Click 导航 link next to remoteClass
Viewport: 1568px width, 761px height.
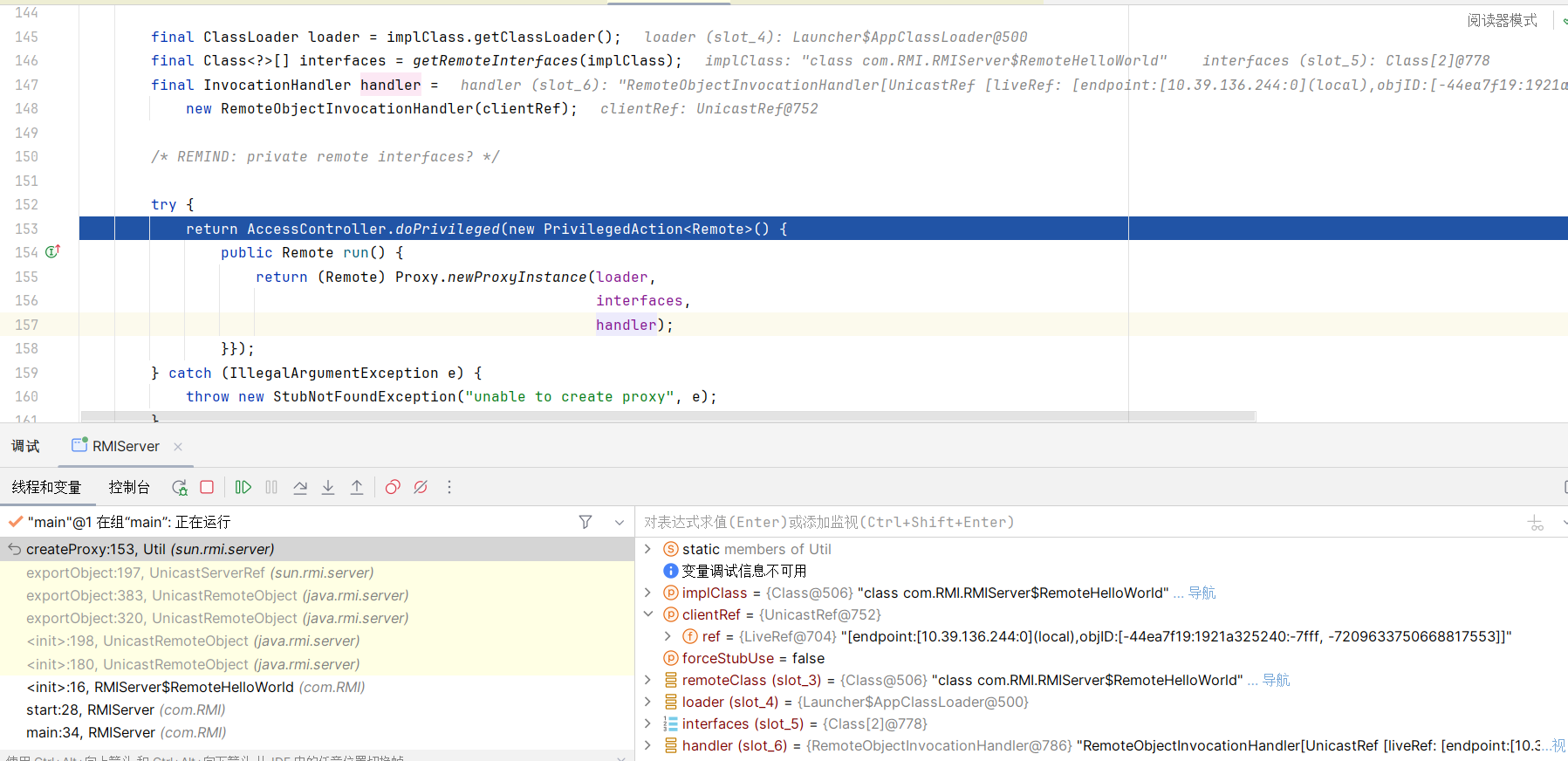pos(1276,680)
